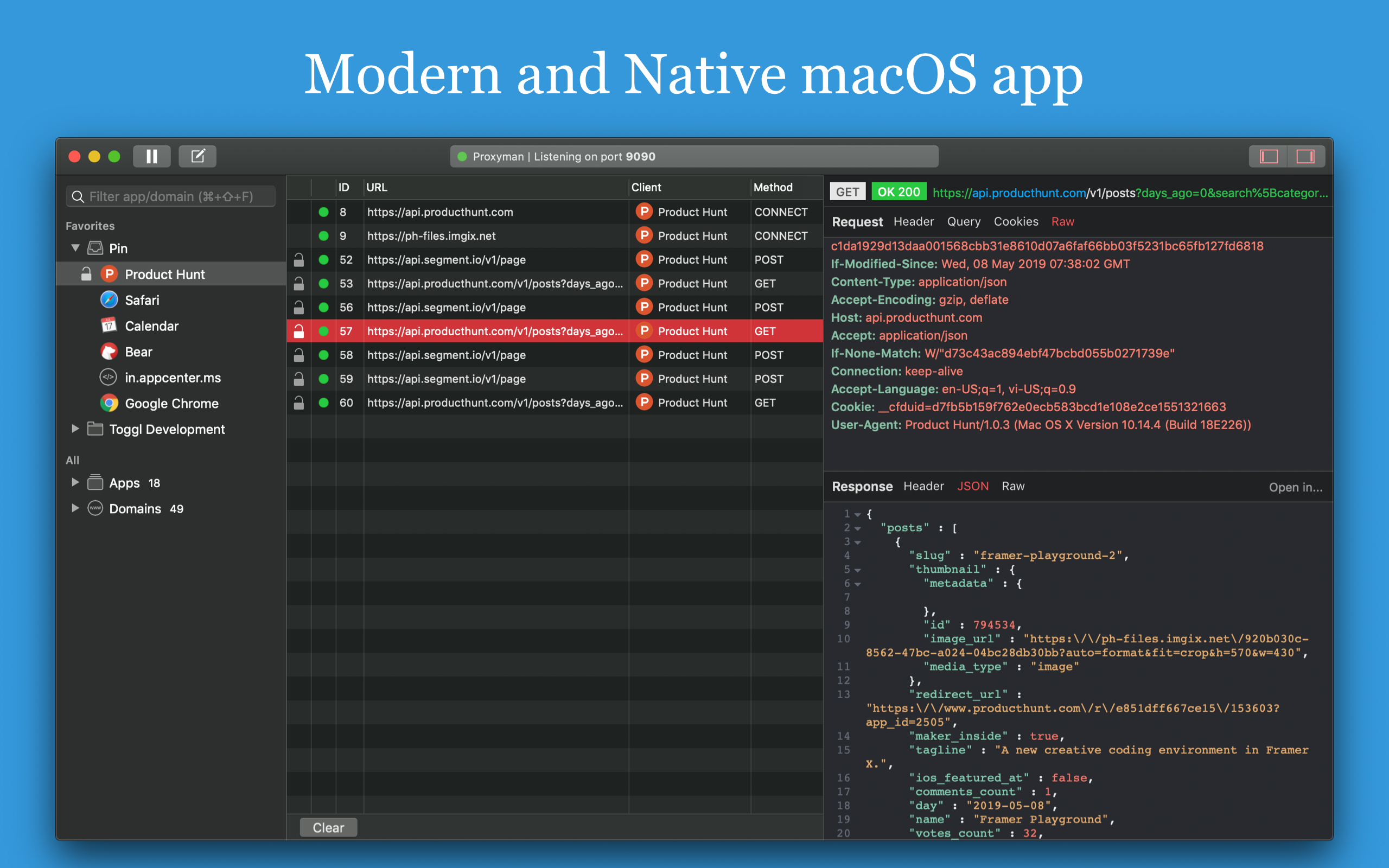Switch response view to Raw tab
The image size is (1389, 868).
click(x=1013, y=486)
